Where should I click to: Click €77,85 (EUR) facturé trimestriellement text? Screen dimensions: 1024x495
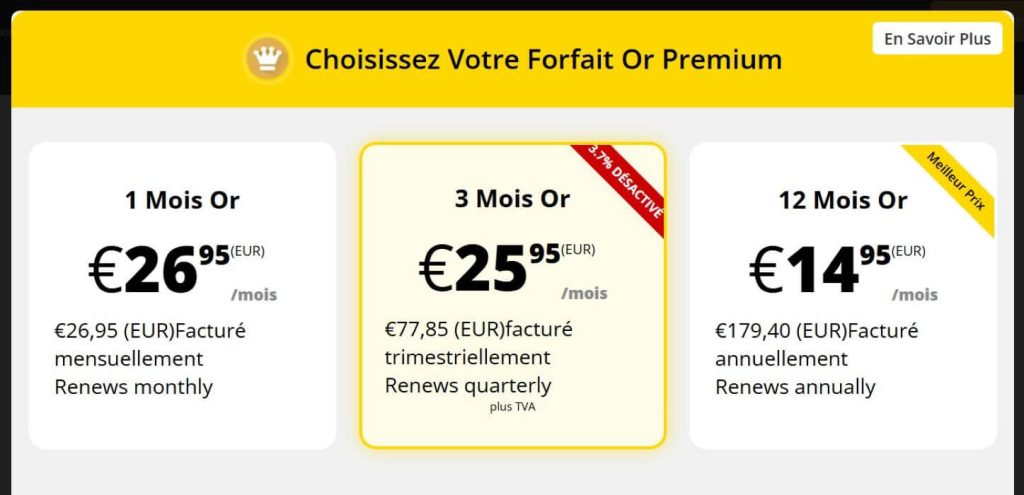click(479, 343)
